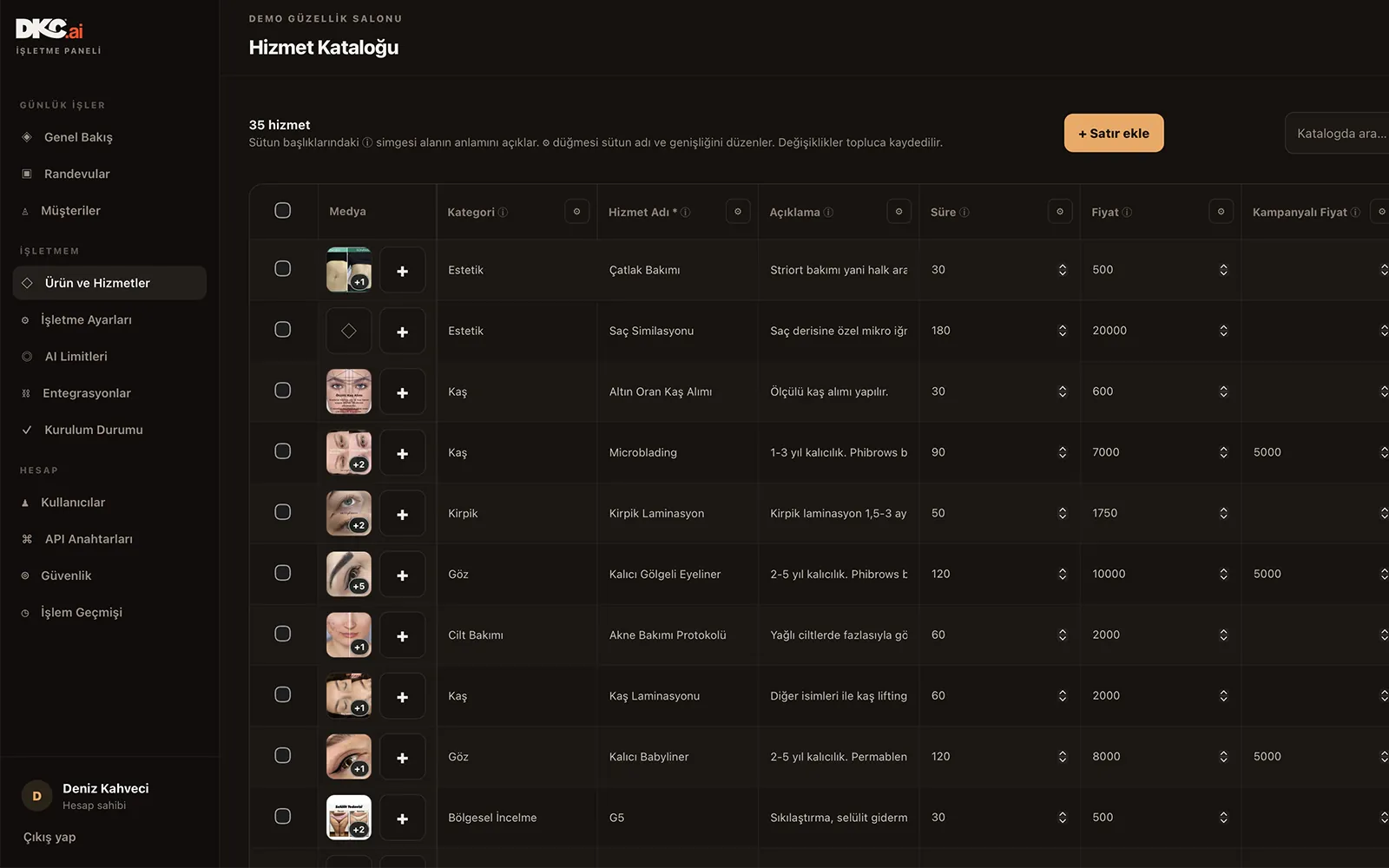Adjust duration stepper for Kaş Laminasyonu
Screen dimensions: 1389x868
point(1063,695)
